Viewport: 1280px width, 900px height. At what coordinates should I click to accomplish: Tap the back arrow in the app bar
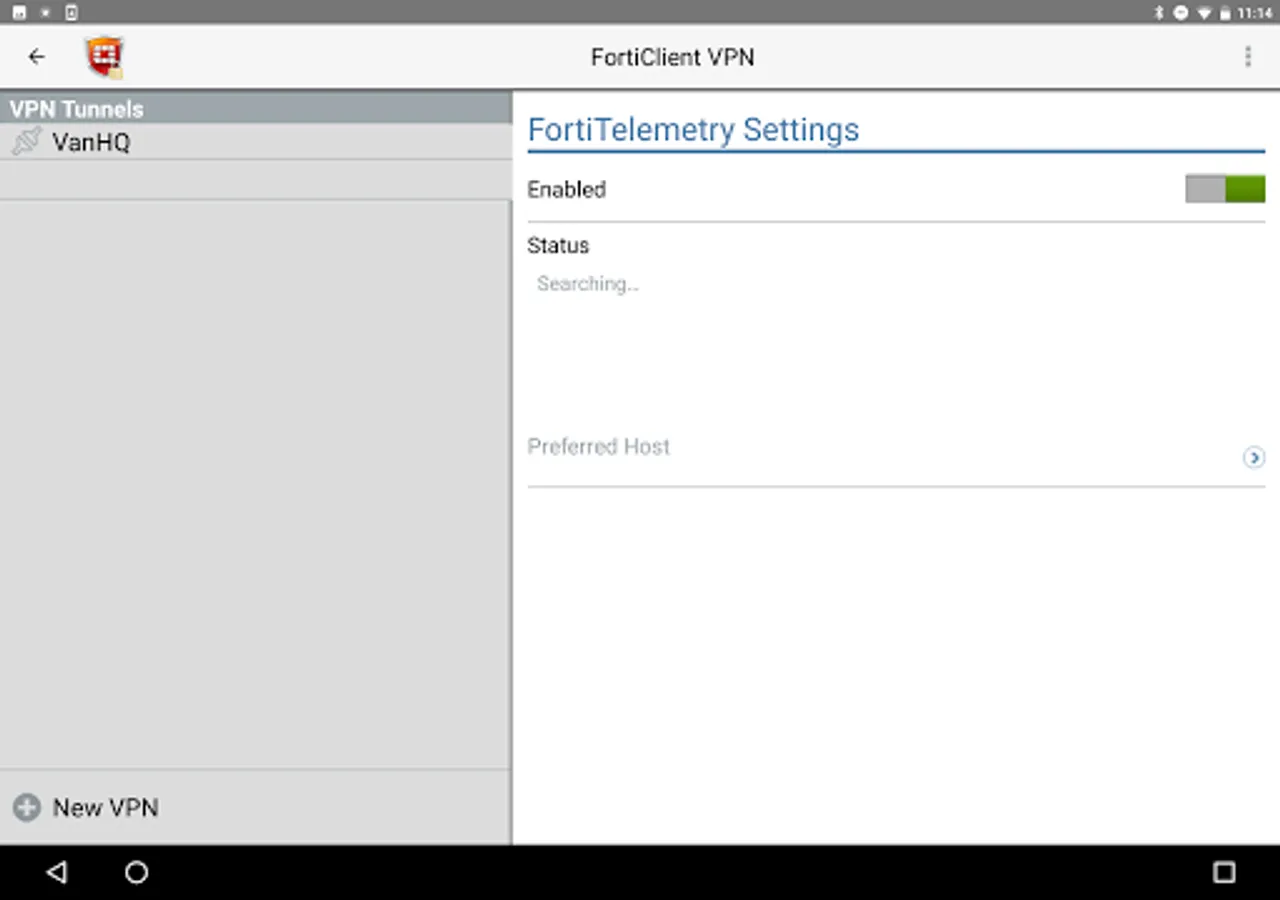(x=37, y=57)
